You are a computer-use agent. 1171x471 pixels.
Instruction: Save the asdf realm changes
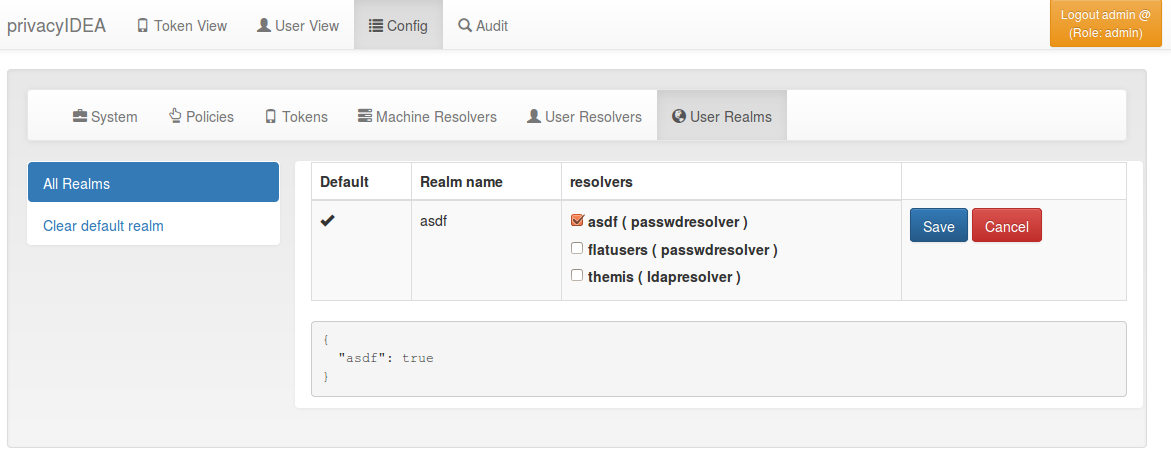point(939,225)
